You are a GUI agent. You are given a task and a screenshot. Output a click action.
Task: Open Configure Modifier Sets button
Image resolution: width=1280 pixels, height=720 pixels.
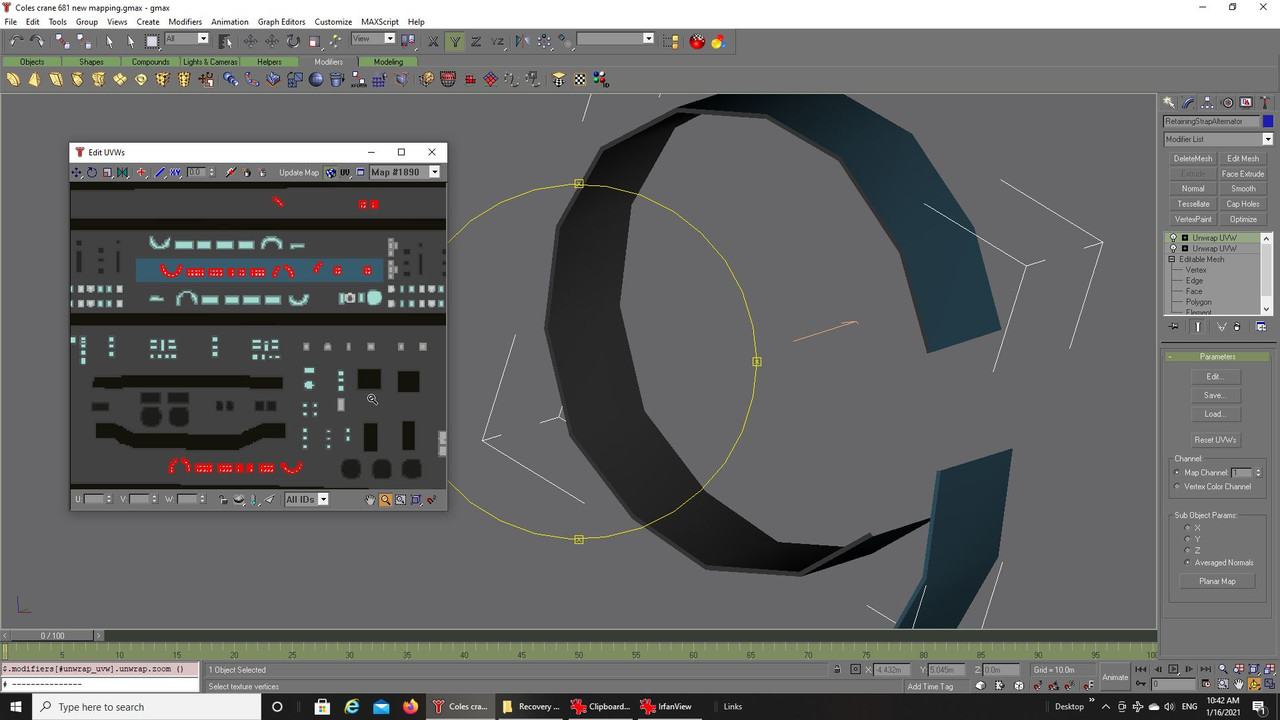pos(1261,327)
